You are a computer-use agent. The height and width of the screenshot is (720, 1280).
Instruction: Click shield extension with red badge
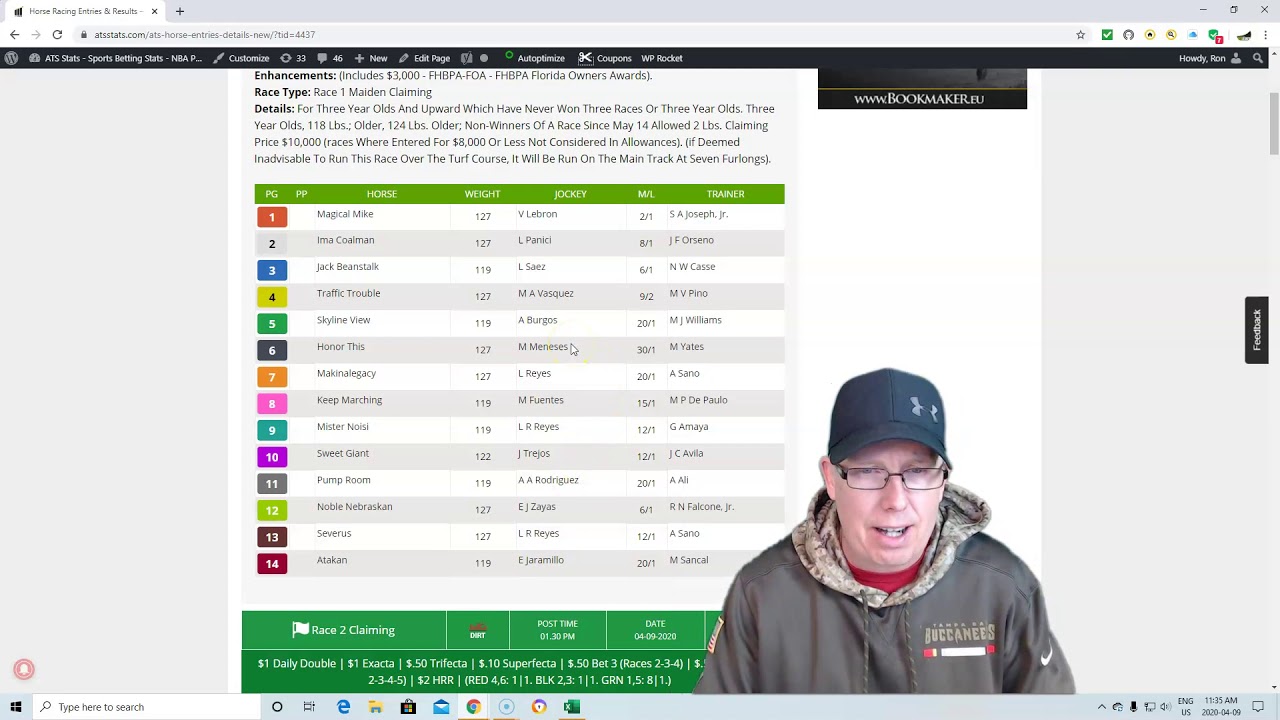pos(1215,36)
